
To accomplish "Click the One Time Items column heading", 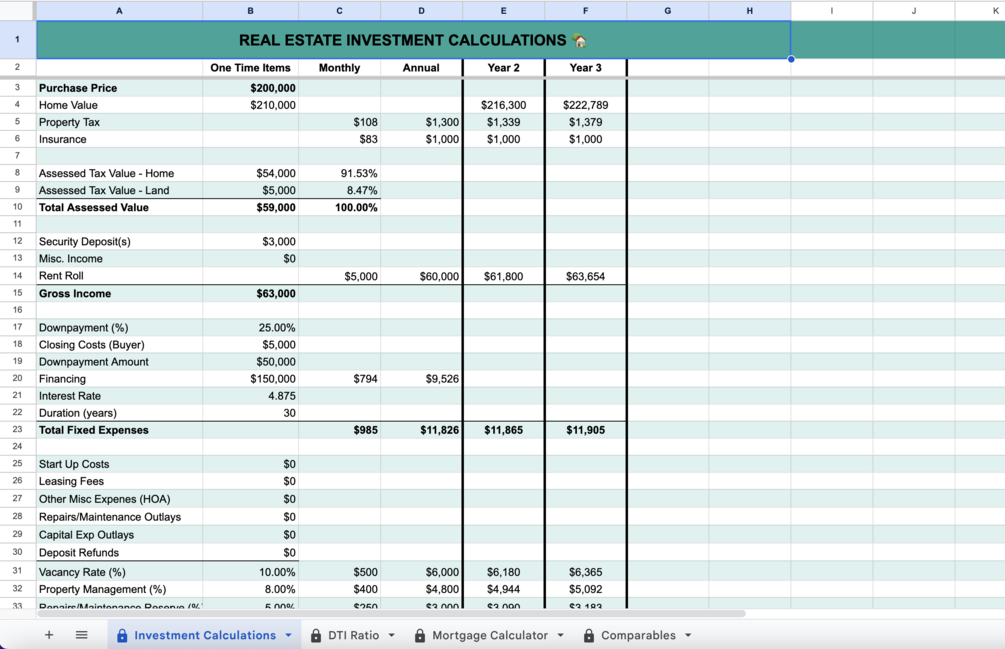I will point(251,68).
